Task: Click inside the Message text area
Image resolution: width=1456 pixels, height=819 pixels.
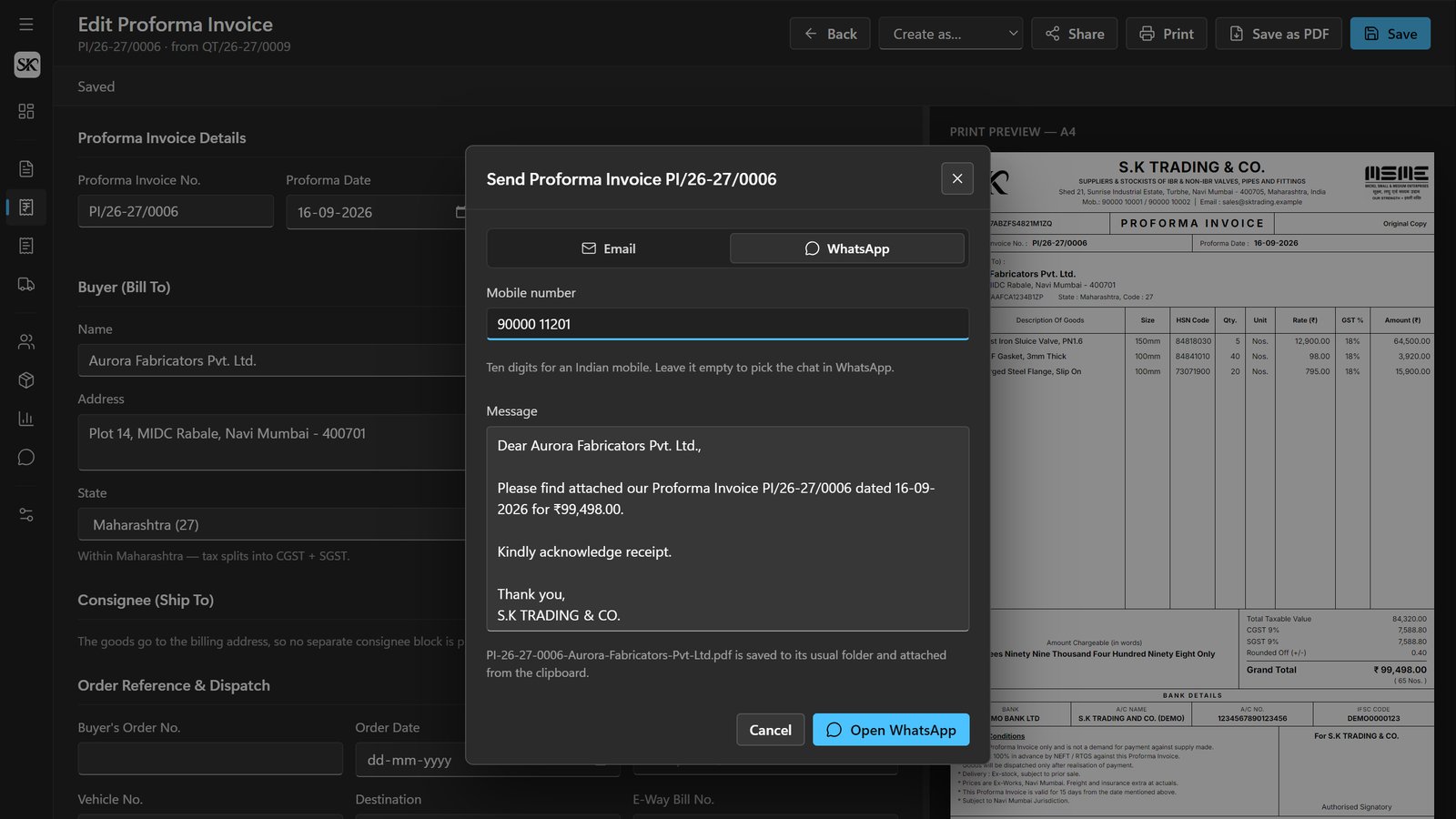Action: pyautogui.click(x=727, y=529)
